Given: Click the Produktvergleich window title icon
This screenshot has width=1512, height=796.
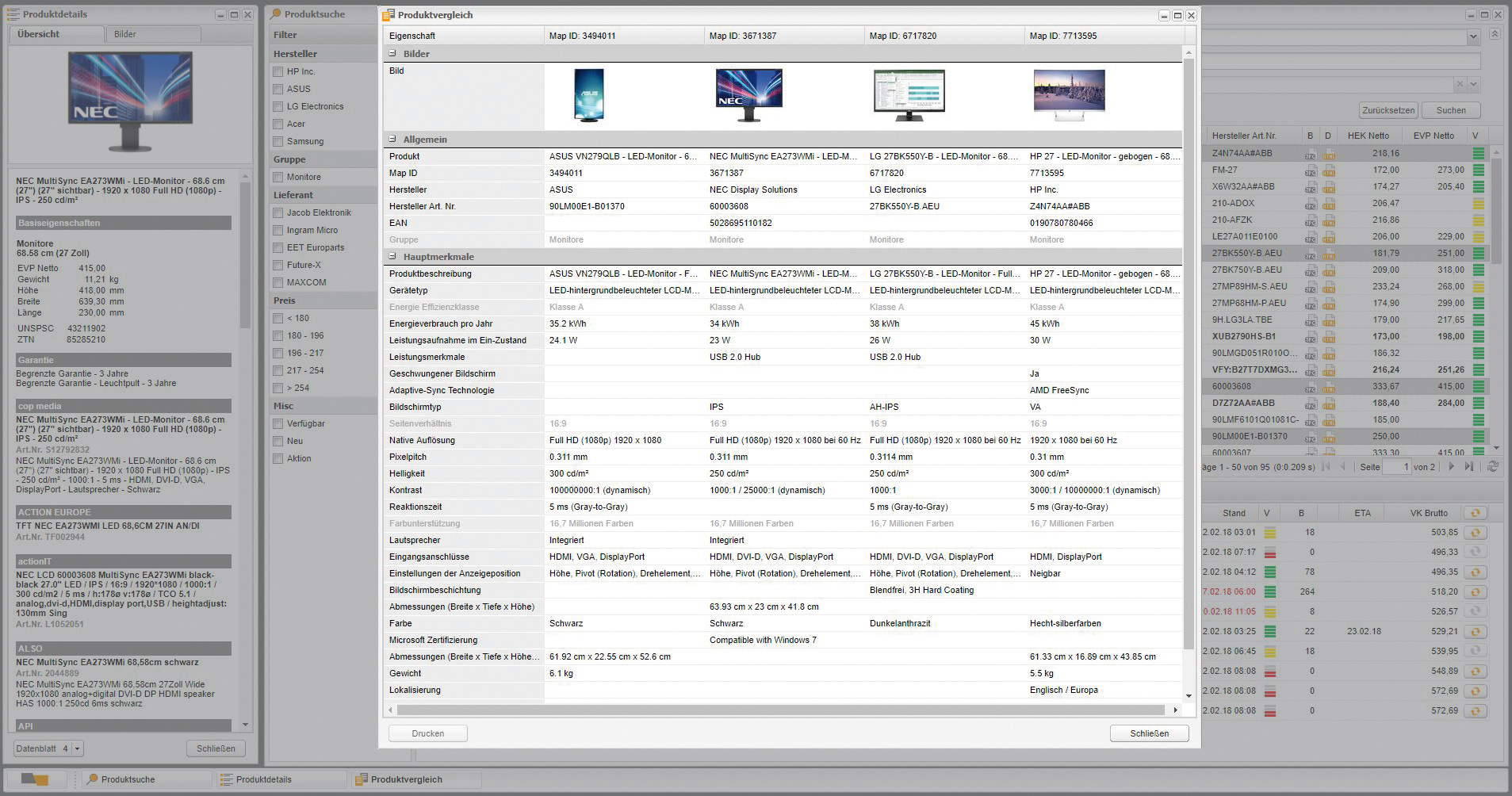Looking at the screenshot, I should point(389,15).
